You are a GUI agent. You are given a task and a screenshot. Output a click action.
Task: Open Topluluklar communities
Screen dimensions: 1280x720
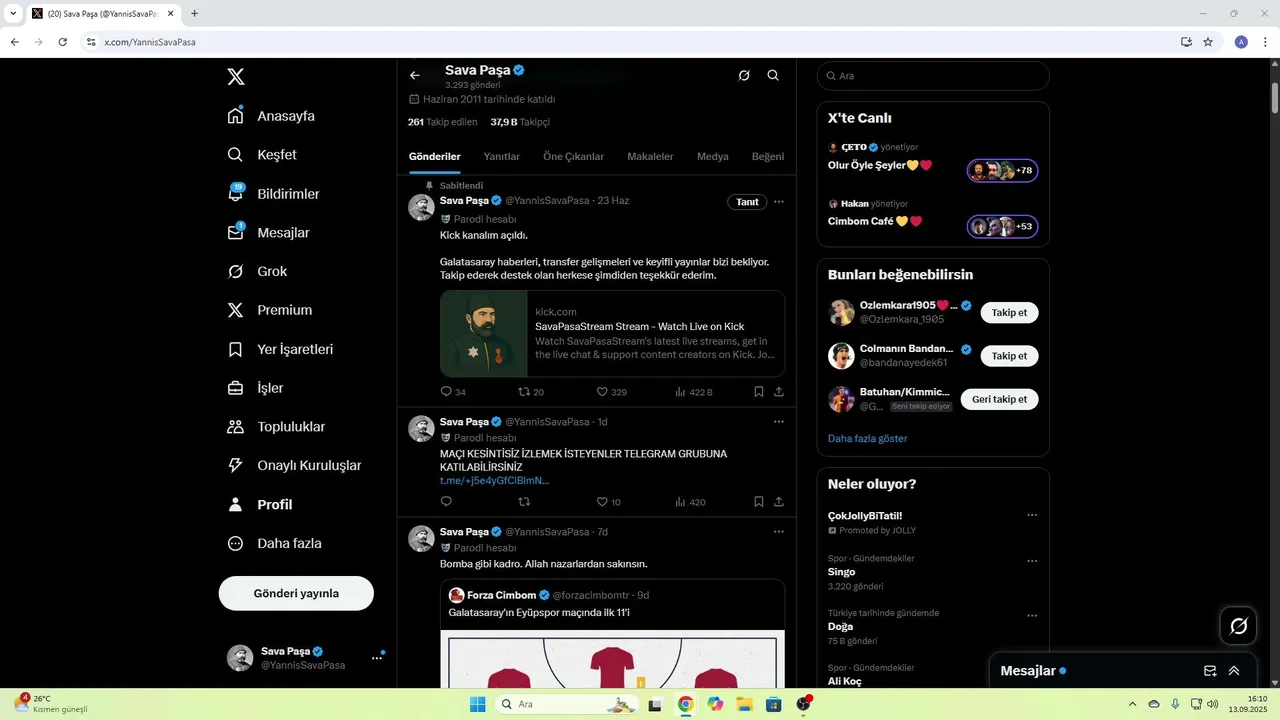[276, 427]
